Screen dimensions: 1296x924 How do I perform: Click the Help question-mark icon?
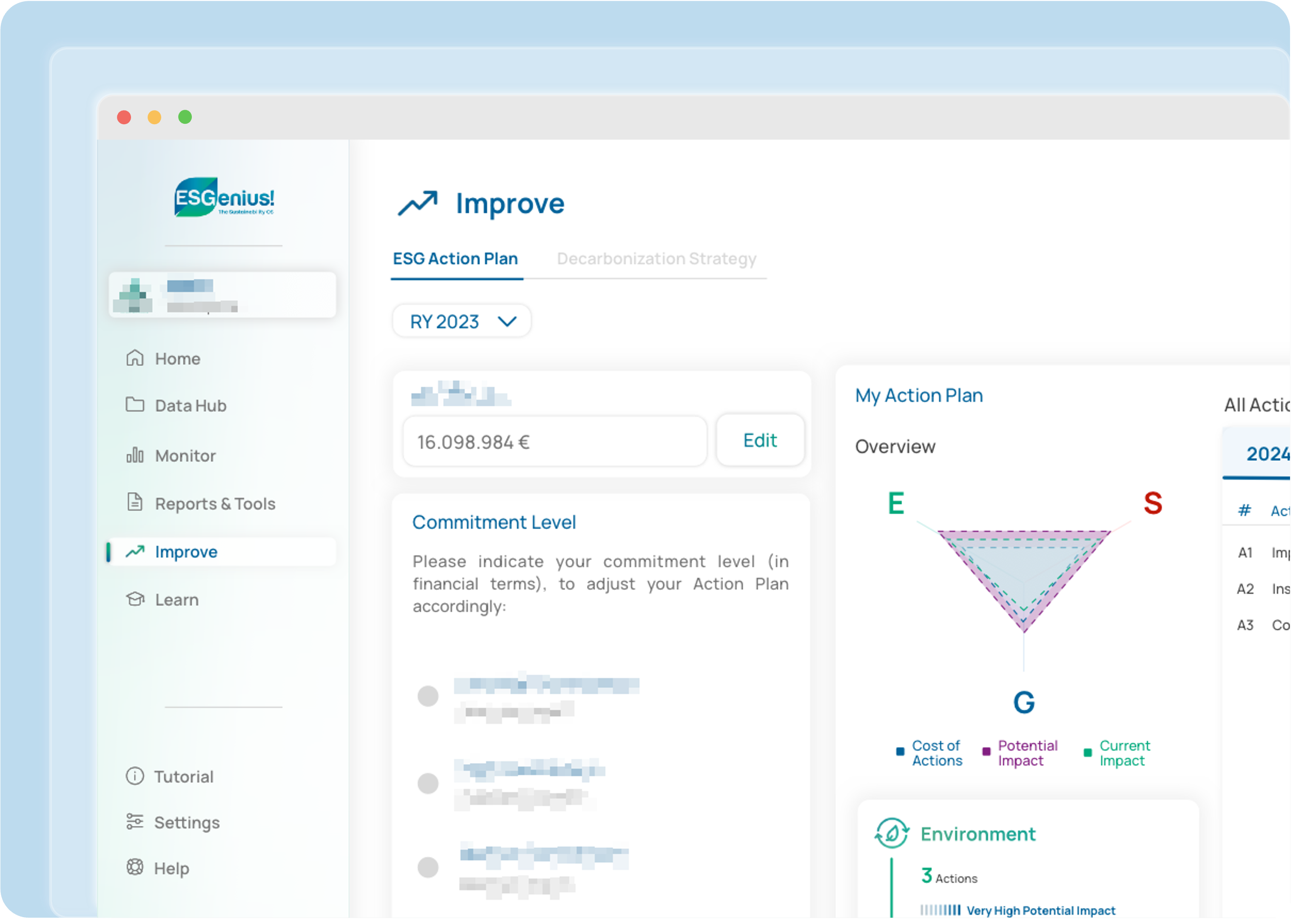134,867
